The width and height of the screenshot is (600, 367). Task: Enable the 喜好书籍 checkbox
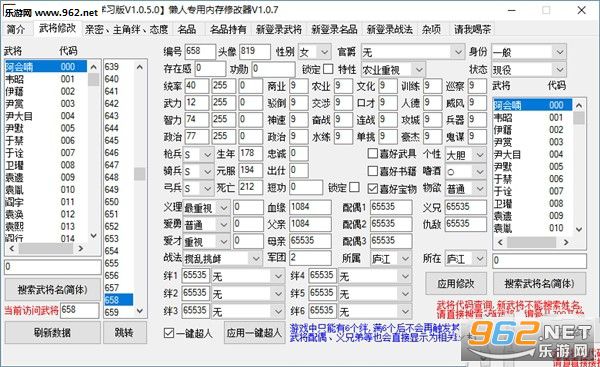pos(372,171)
